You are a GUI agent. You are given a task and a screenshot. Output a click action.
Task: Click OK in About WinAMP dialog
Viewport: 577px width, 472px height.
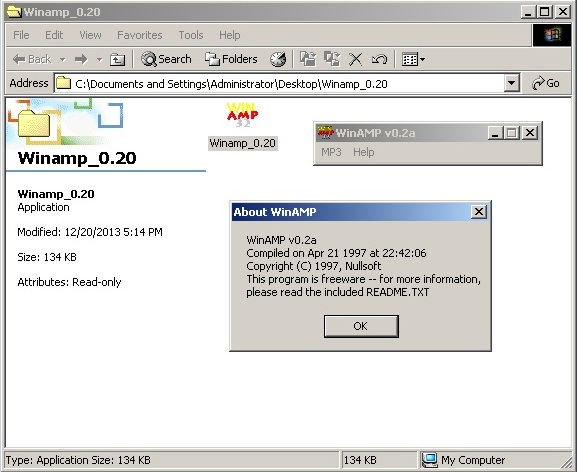click(361, 326)
